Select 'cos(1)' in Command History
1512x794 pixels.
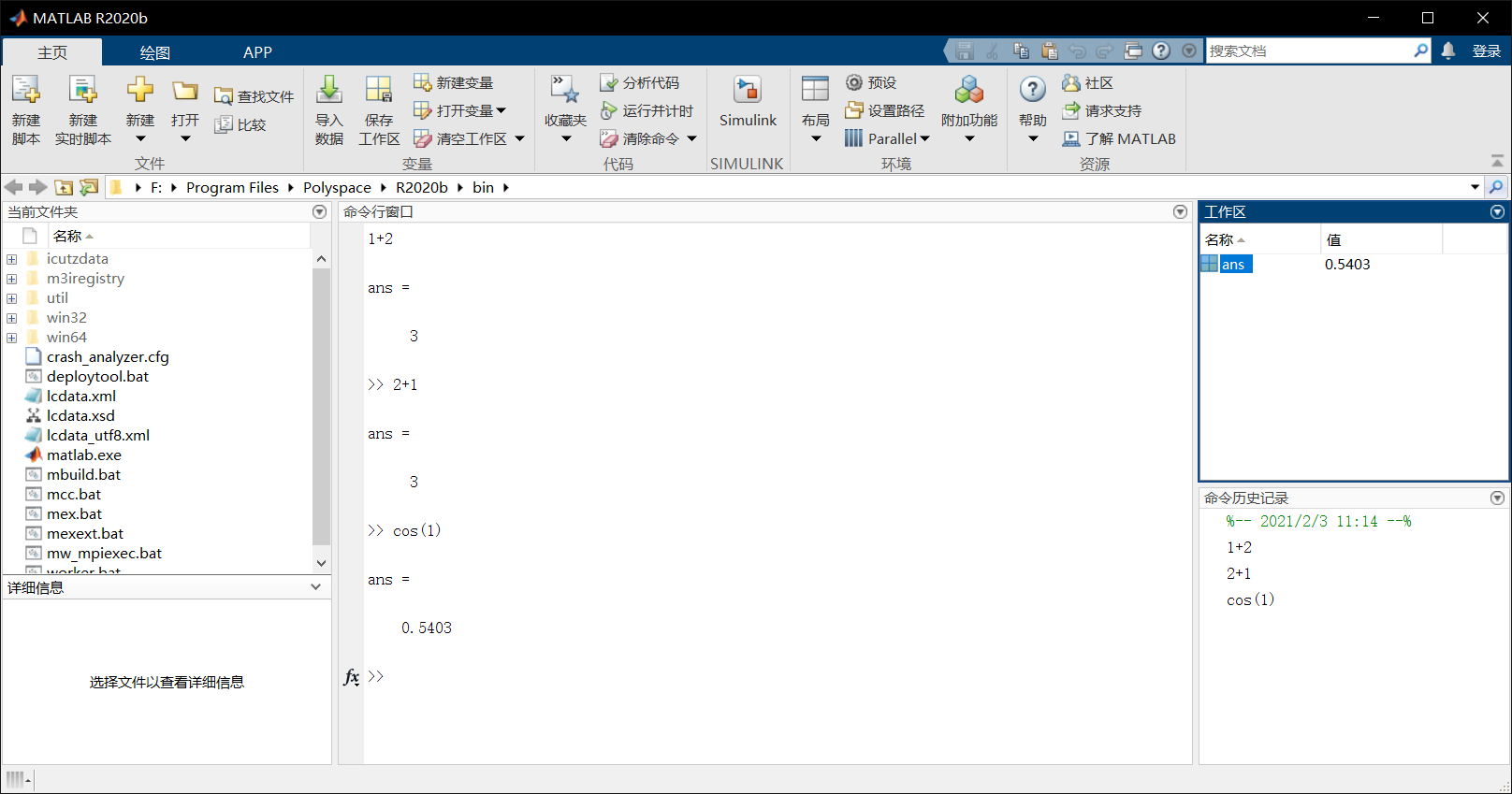click(1251, 599)
